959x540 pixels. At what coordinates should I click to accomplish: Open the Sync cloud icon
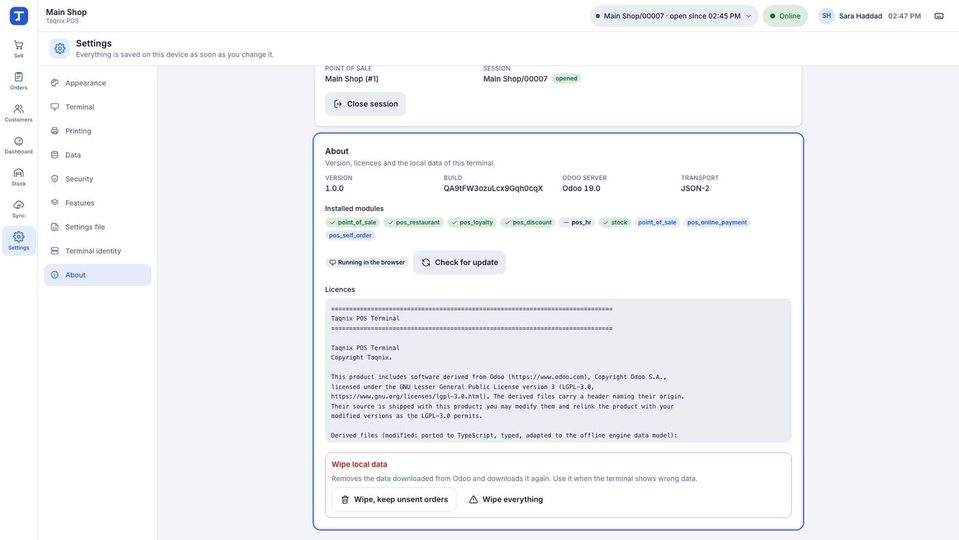pos(18,209)
